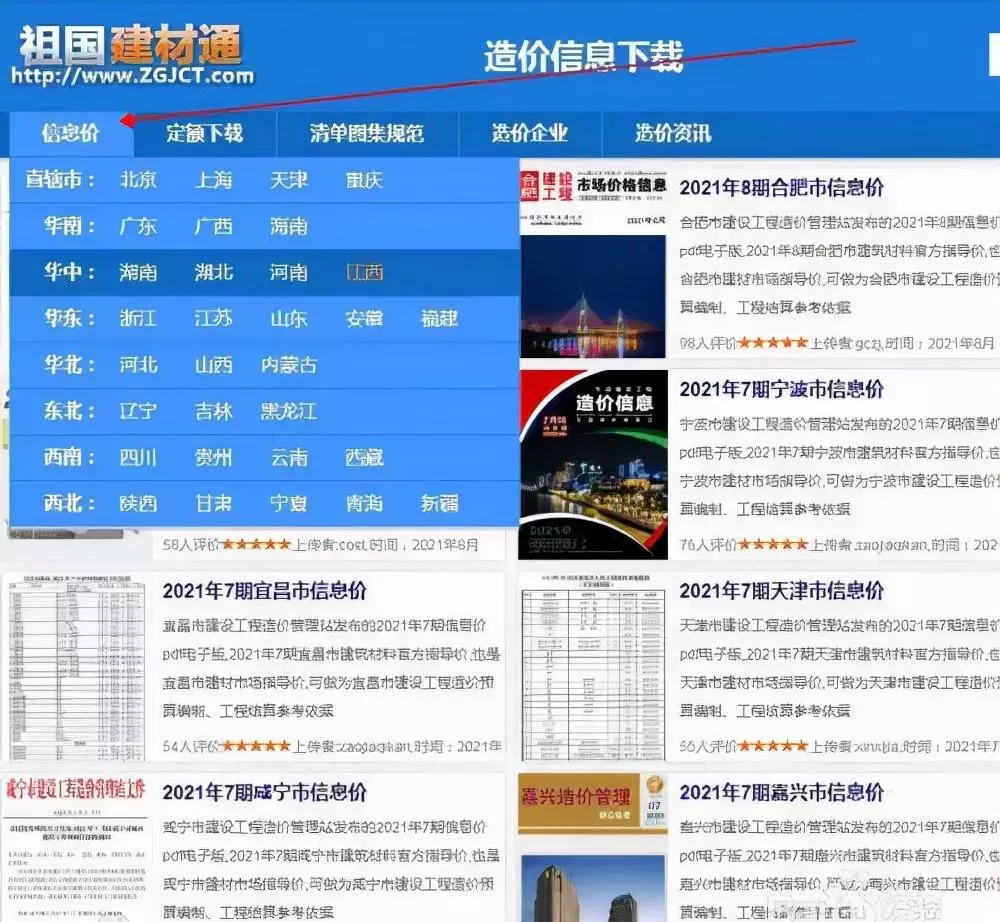Select 内蒙古 in the 华北 row
Viewport: 1000px width, 922px height.
tap(288, 365)
